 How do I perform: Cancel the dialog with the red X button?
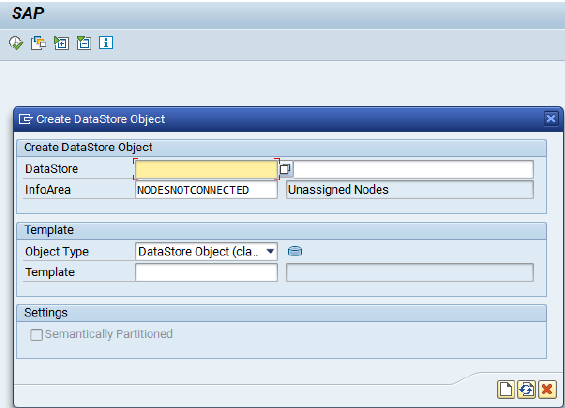point(547,390)
